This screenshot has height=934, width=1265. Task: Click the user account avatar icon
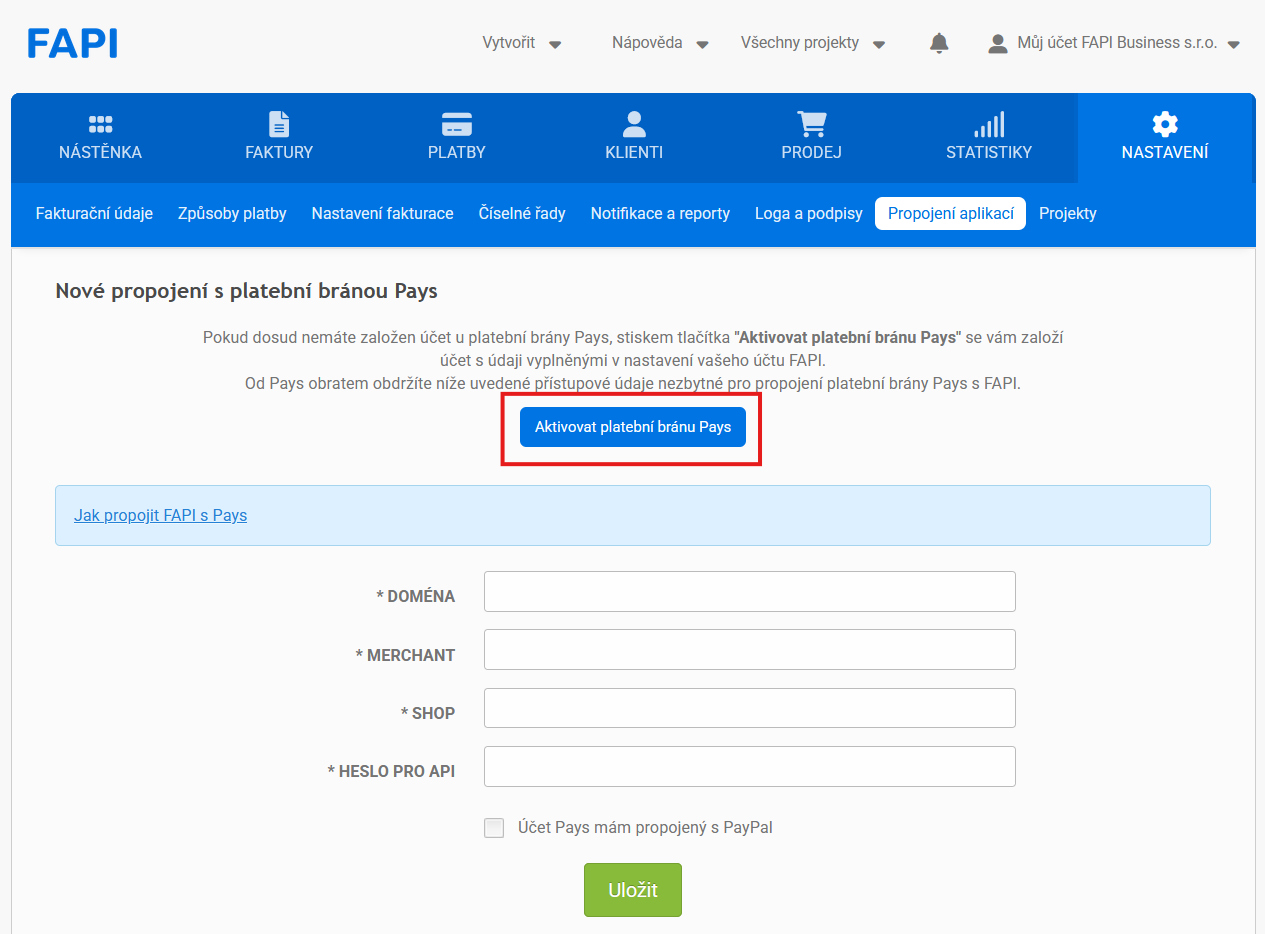point(997,43)
